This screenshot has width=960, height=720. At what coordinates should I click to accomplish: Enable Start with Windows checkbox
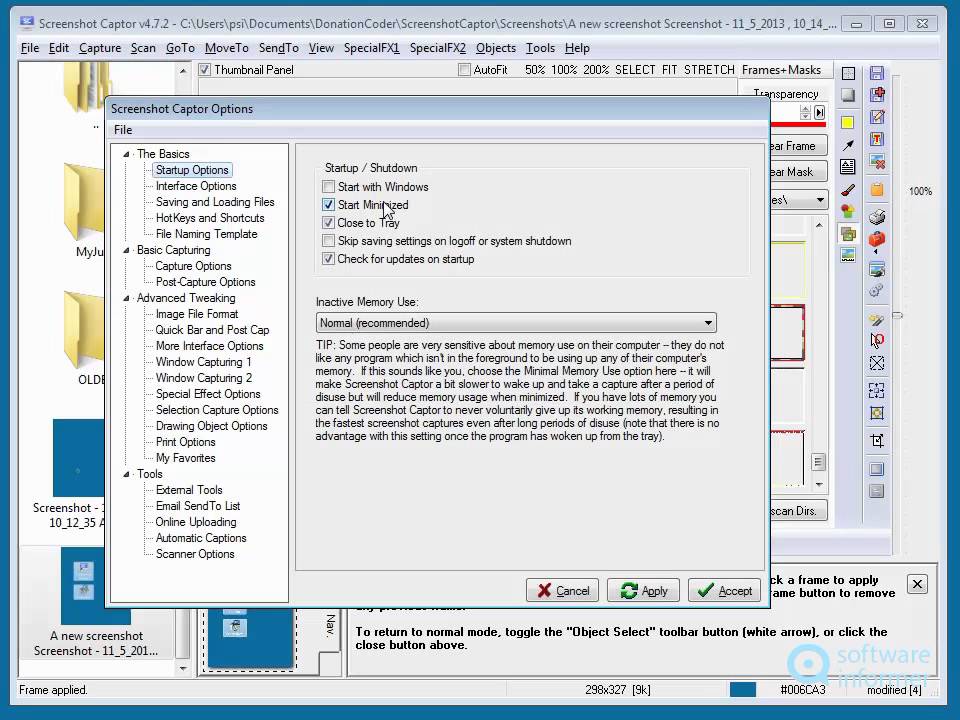point(329,187)
